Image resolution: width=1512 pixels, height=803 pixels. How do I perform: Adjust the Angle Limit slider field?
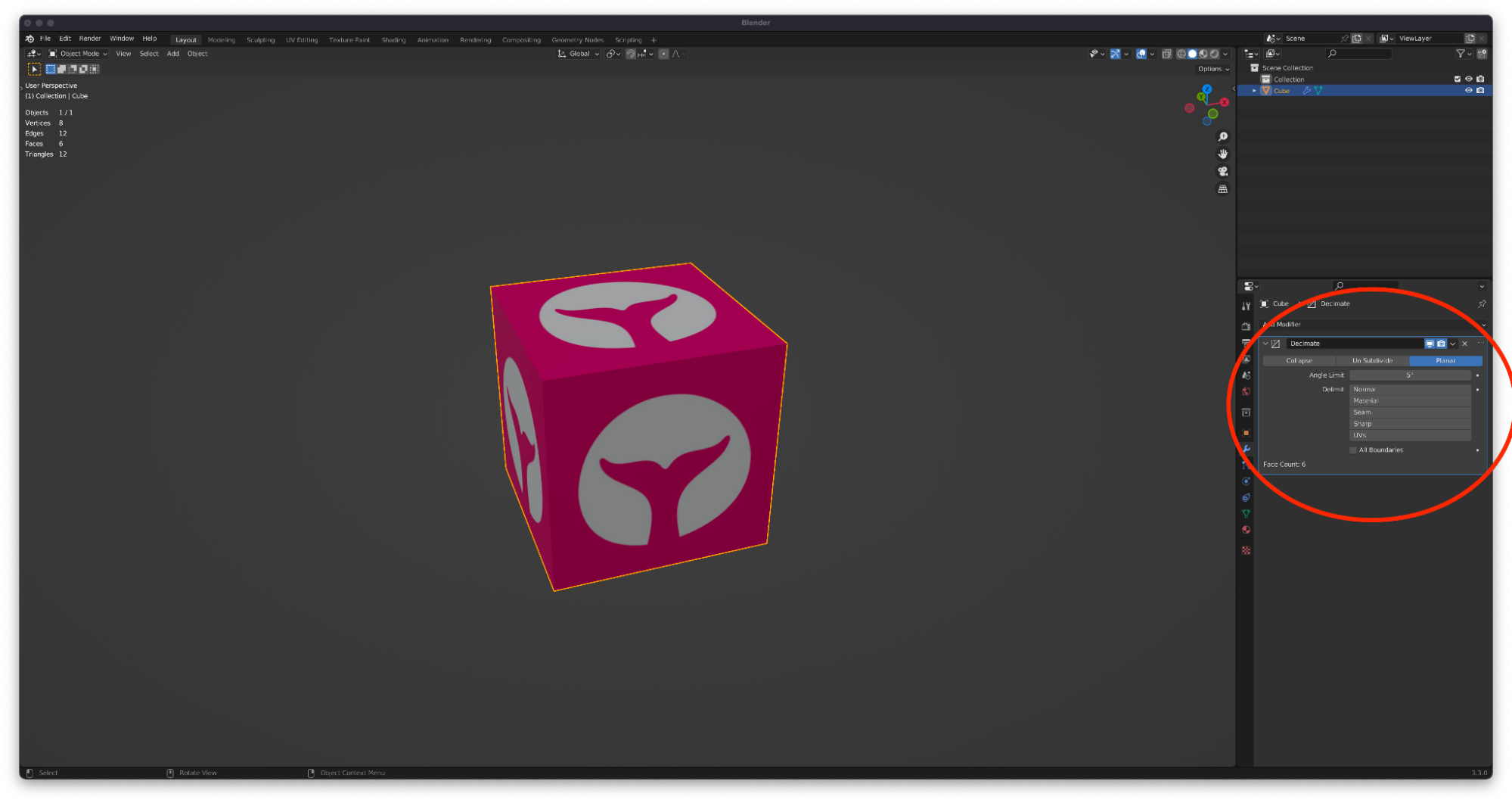(x=1410, y=375)
